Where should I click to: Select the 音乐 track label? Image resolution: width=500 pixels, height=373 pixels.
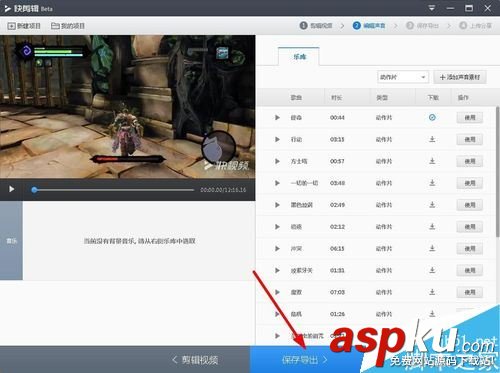[11, 240]
